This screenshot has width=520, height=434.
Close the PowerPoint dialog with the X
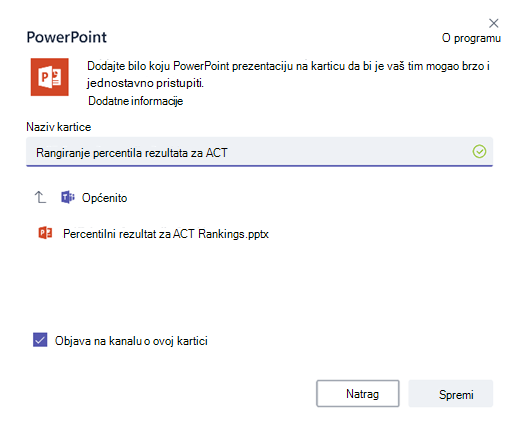tap(493, 23)
